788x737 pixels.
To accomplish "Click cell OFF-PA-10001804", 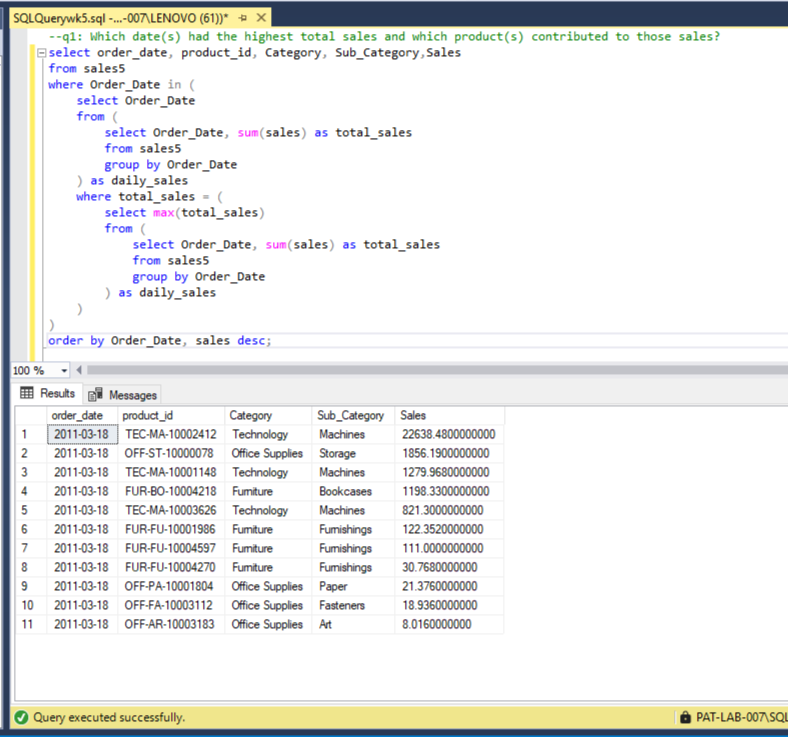I will click(171, 586).
